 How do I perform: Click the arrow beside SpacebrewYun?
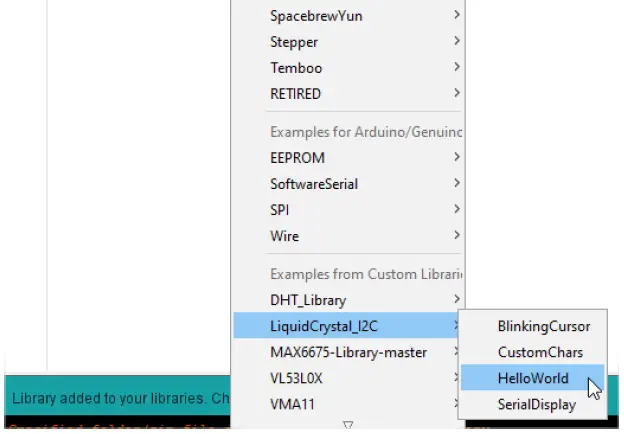point(457,15)
